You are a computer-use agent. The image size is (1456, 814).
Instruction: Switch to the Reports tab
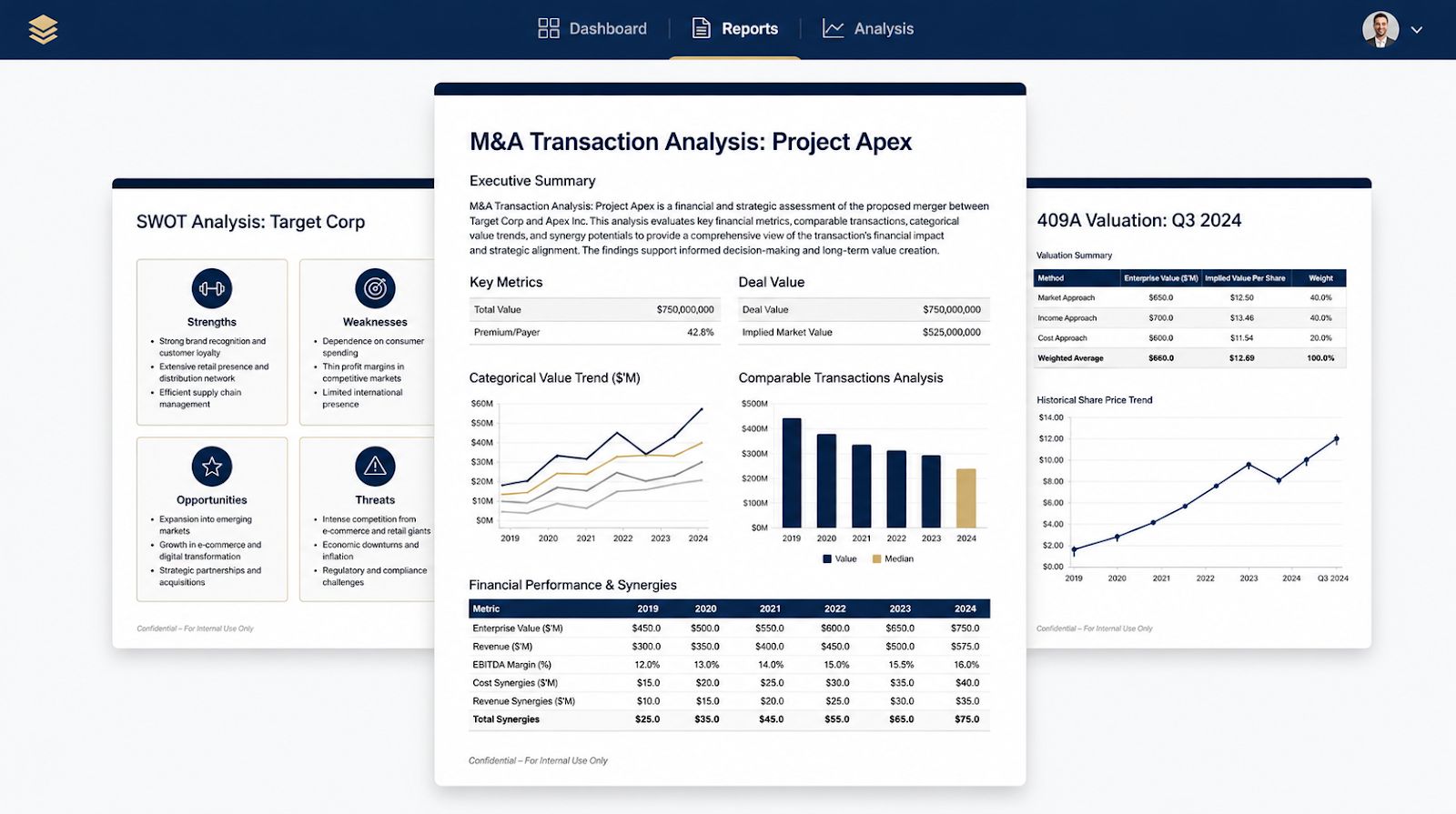(735, 28)
